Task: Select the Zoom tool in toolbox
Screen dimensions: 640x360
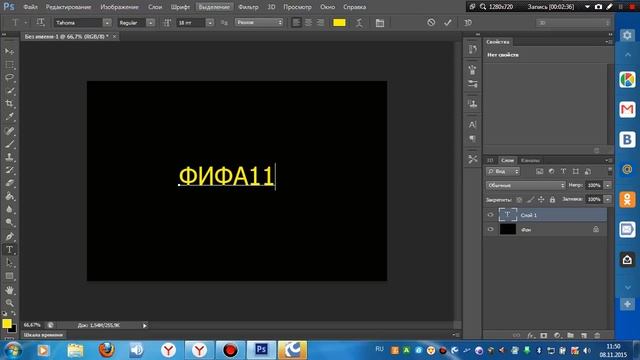Action: pos(9,303)
